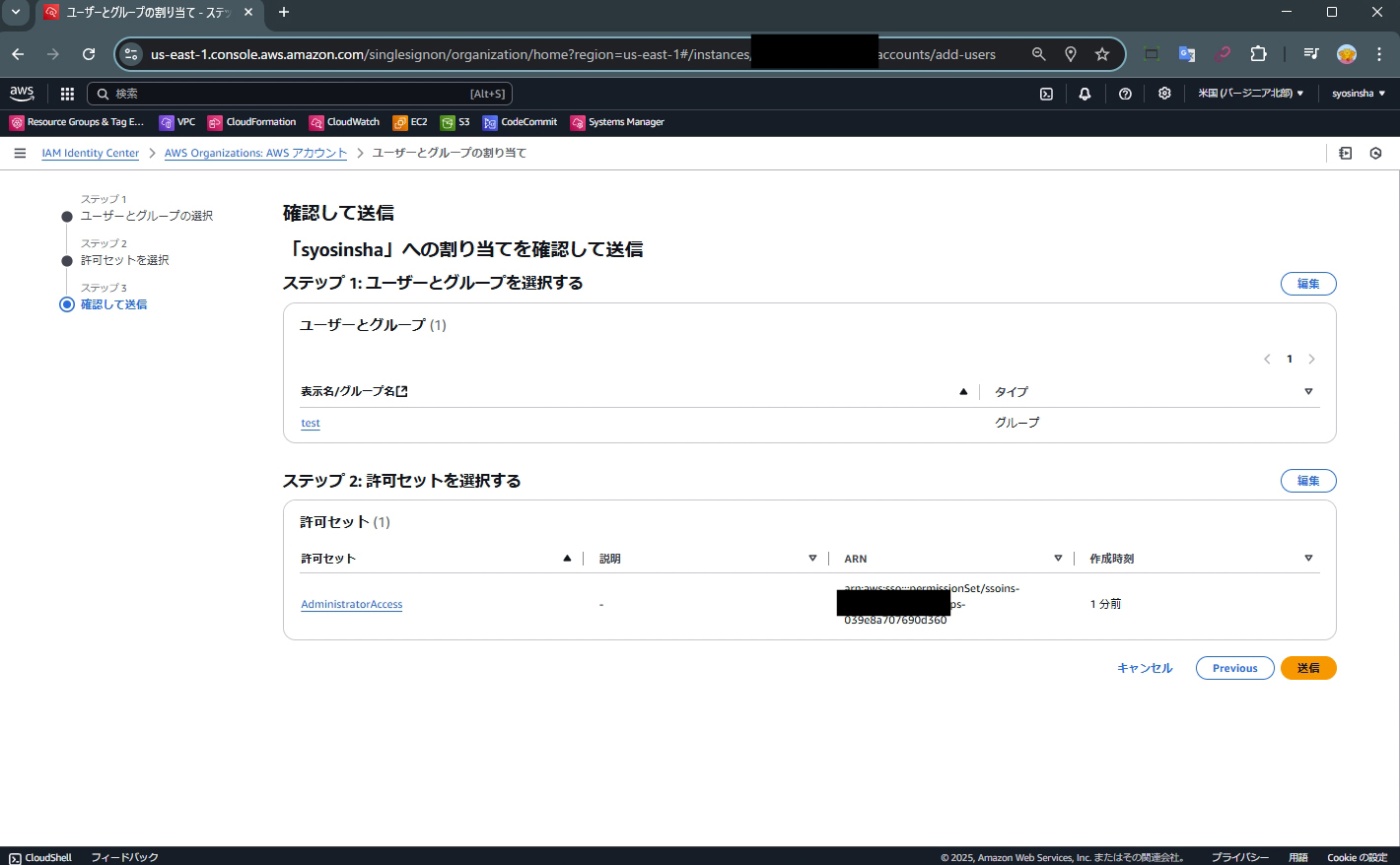Open フィードバック in the footer
1400x865 pixels.
point(125,858)
